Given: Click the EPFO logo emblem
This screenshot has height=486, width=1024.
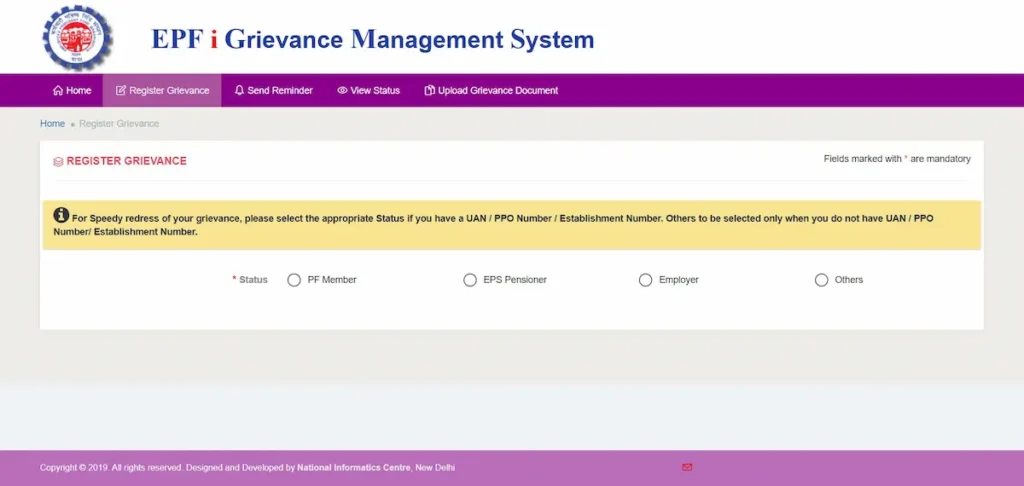Looking at the screenshot, I should tap(78, 38).
